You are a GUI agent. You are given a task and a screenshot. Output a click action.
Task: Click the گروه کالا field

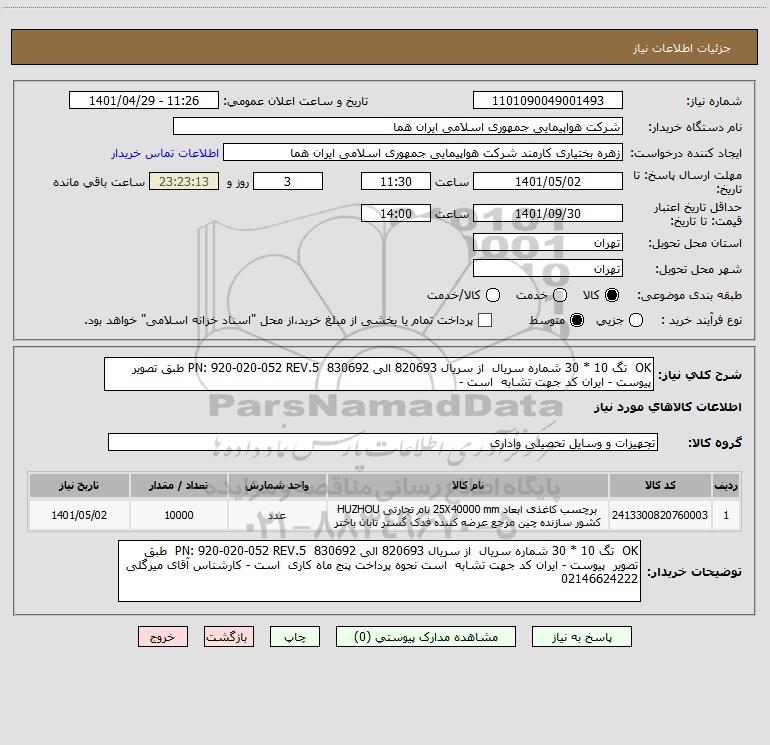383,442
